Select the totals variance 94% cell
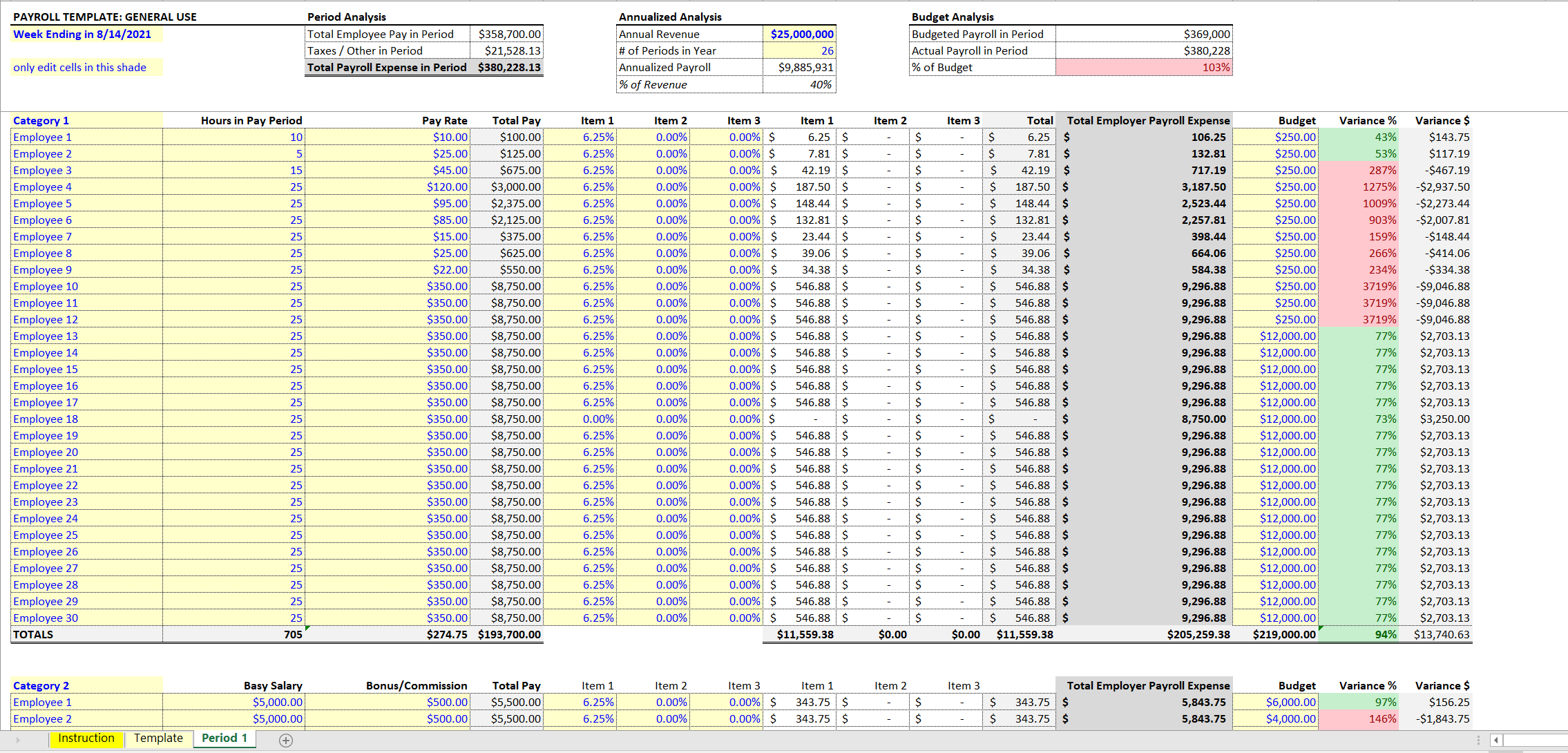This screenshot has height=753, width=1568. (x=1358, y=634)
